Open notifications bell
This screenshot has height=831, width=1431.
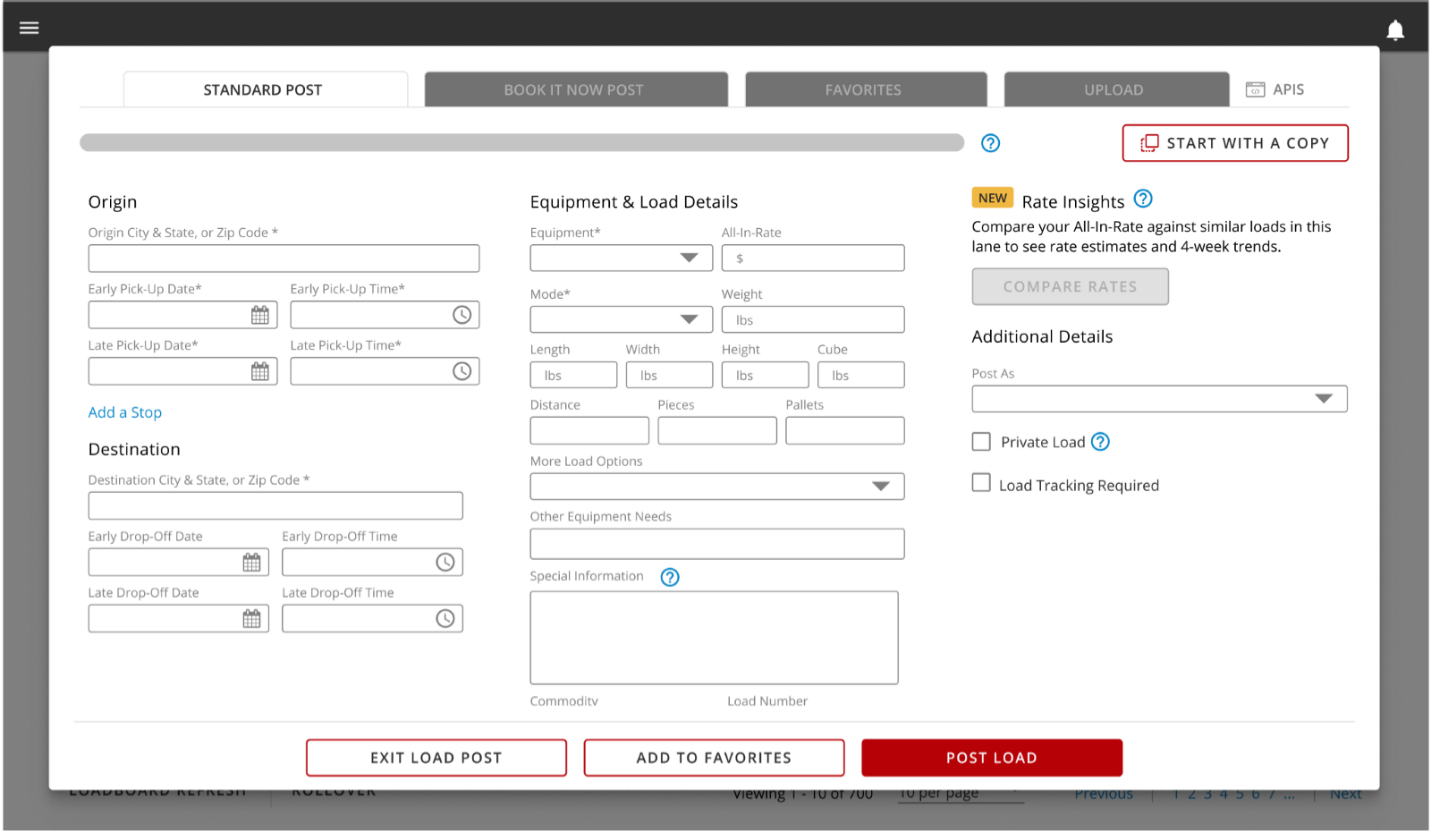tap(1395, 30)
